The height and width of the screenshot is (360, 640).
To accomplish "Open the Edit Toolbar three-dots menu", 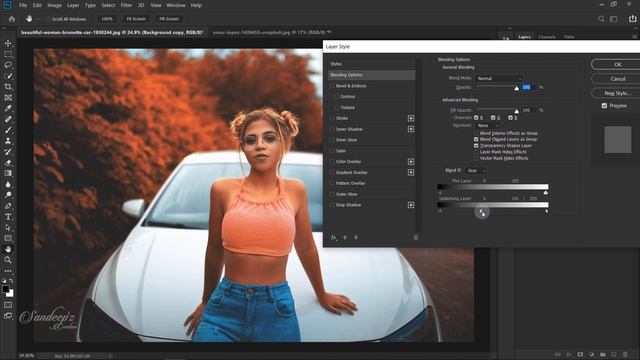I will tap(8, 271).
